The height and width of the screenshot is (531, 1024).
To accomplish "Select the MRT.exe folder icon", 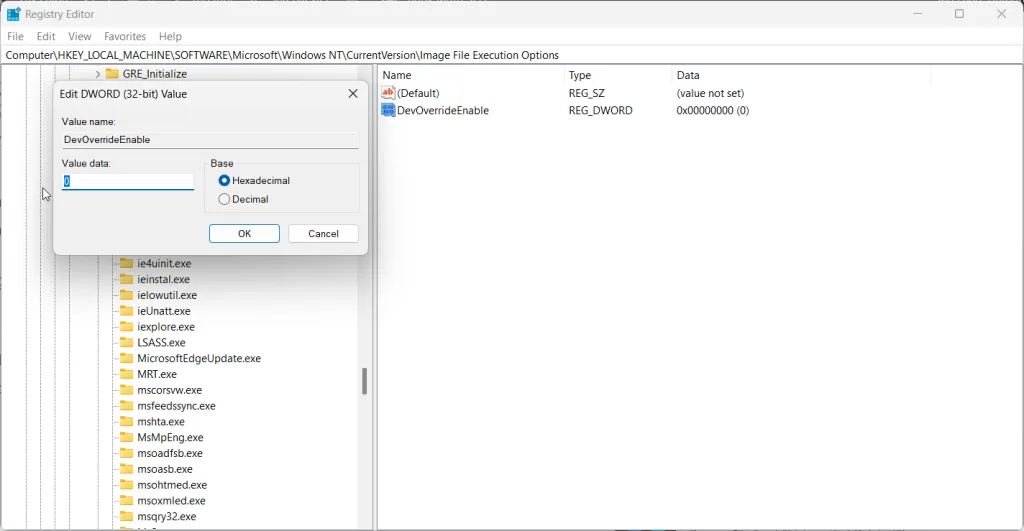I will click(x=127, y=374).
